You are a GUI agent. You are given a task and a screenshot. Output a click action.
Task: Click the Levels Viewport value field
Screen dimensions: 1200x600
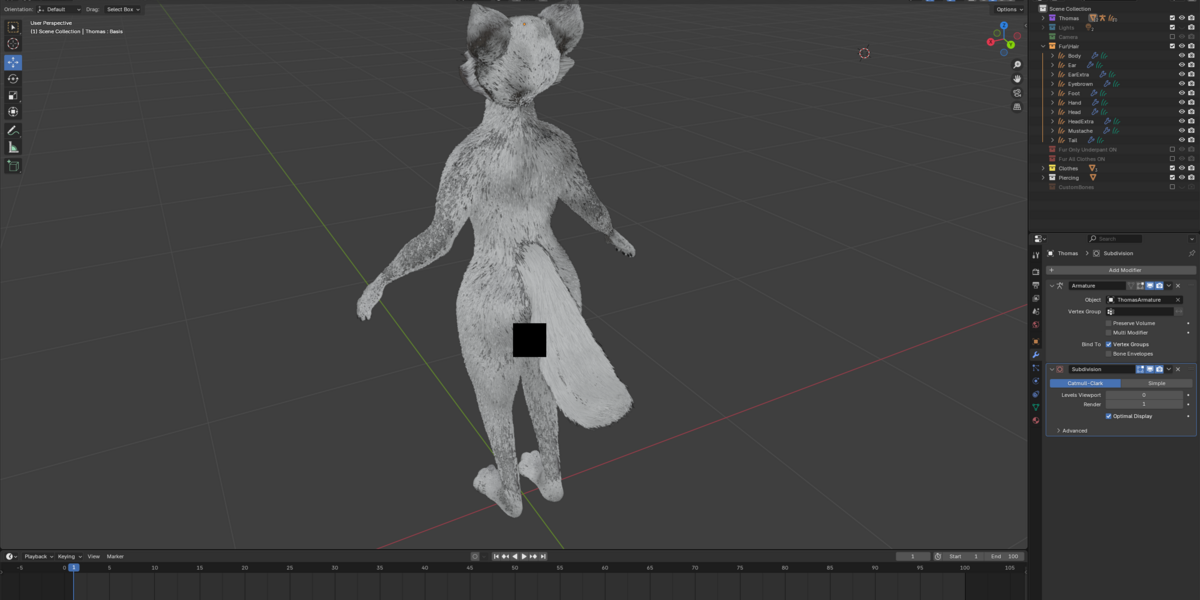[x=1145, y=395]
